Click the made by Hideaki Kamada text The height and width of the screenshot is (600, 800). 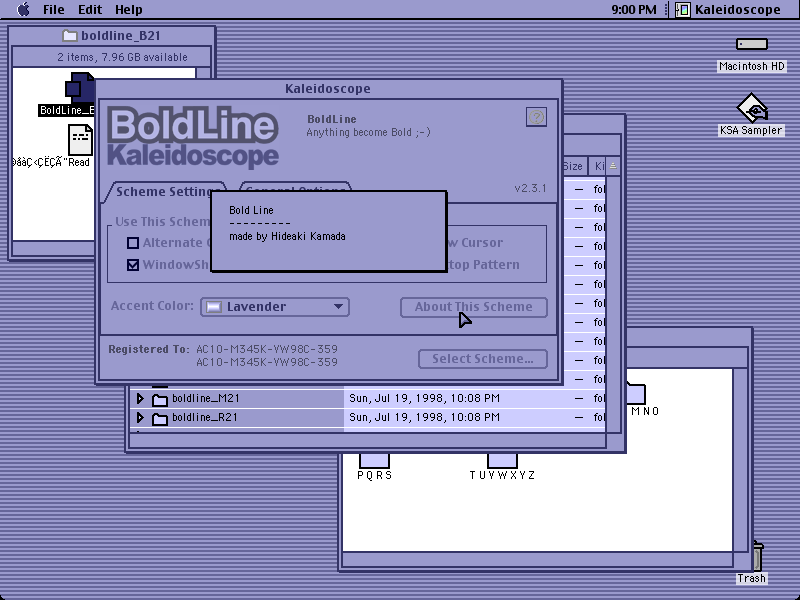coord(287,236)
